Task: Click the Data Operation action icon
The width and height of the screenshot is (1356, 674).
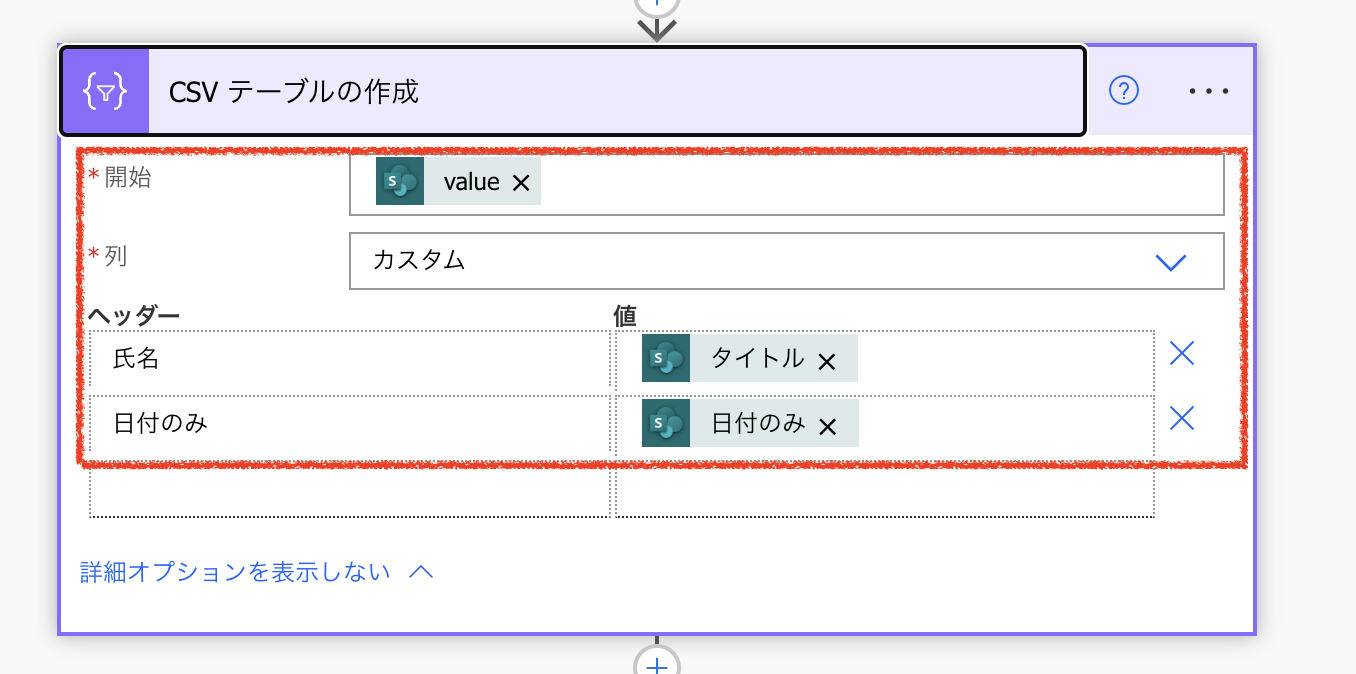Action: pyautogui.click(x=105, y=90)
